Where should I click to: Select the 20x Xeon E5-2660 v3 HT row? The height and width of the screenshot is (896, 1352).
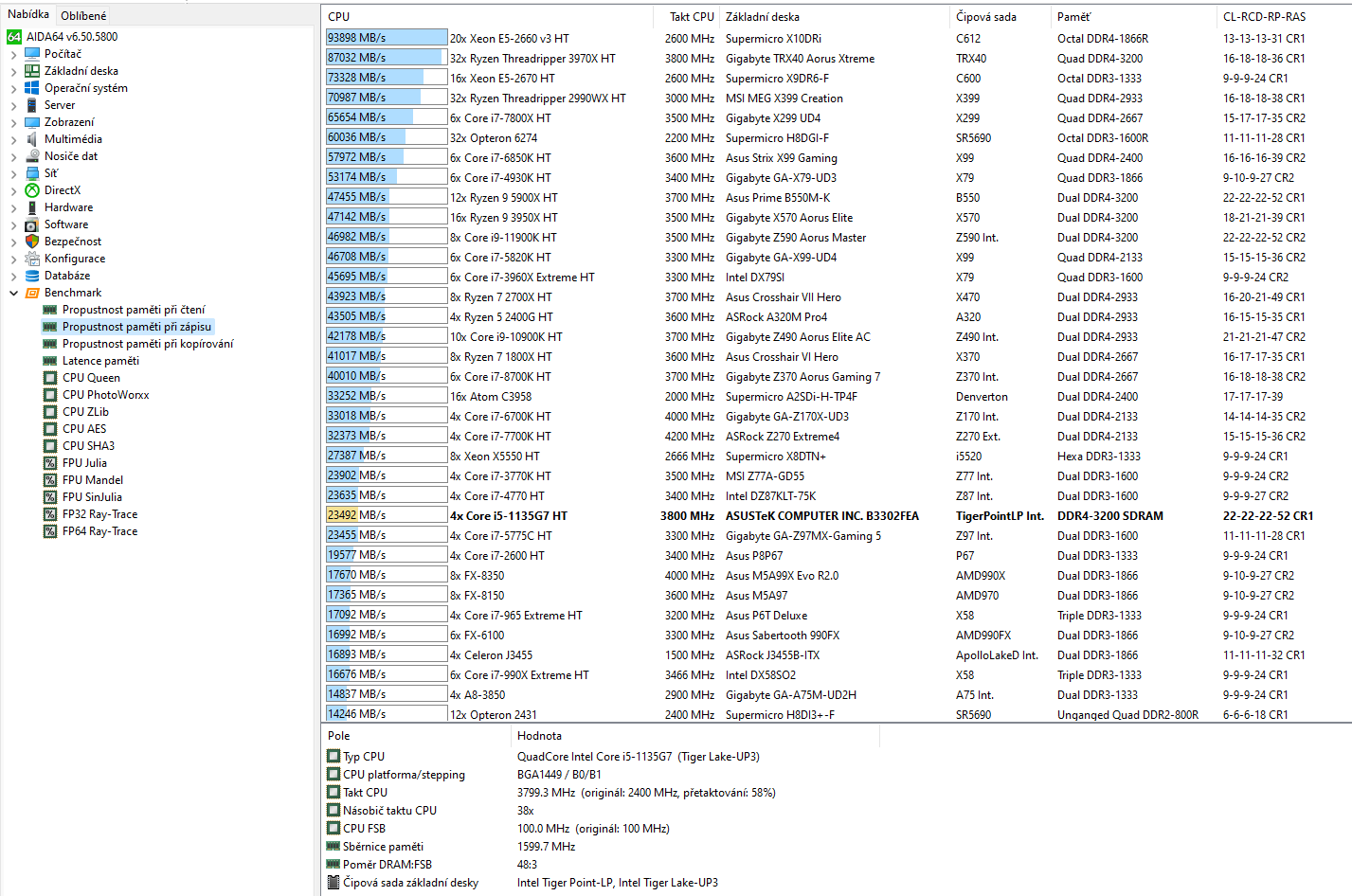(x=837, y=38)
